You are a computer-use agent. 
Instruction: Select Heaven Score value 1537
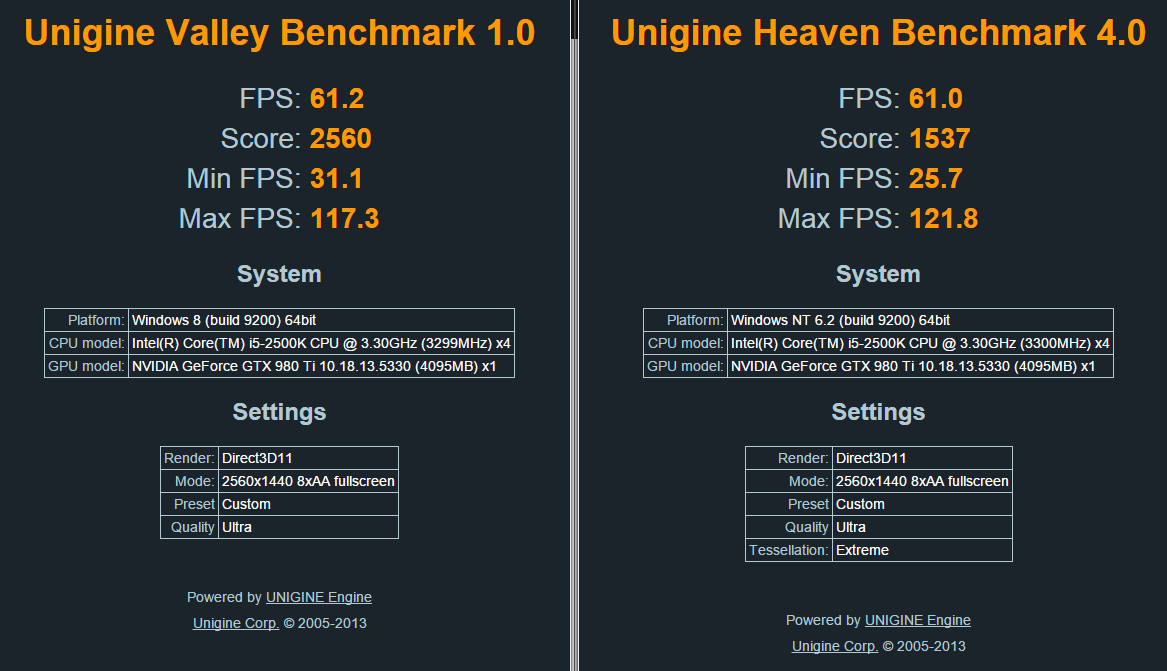point(939,139)
